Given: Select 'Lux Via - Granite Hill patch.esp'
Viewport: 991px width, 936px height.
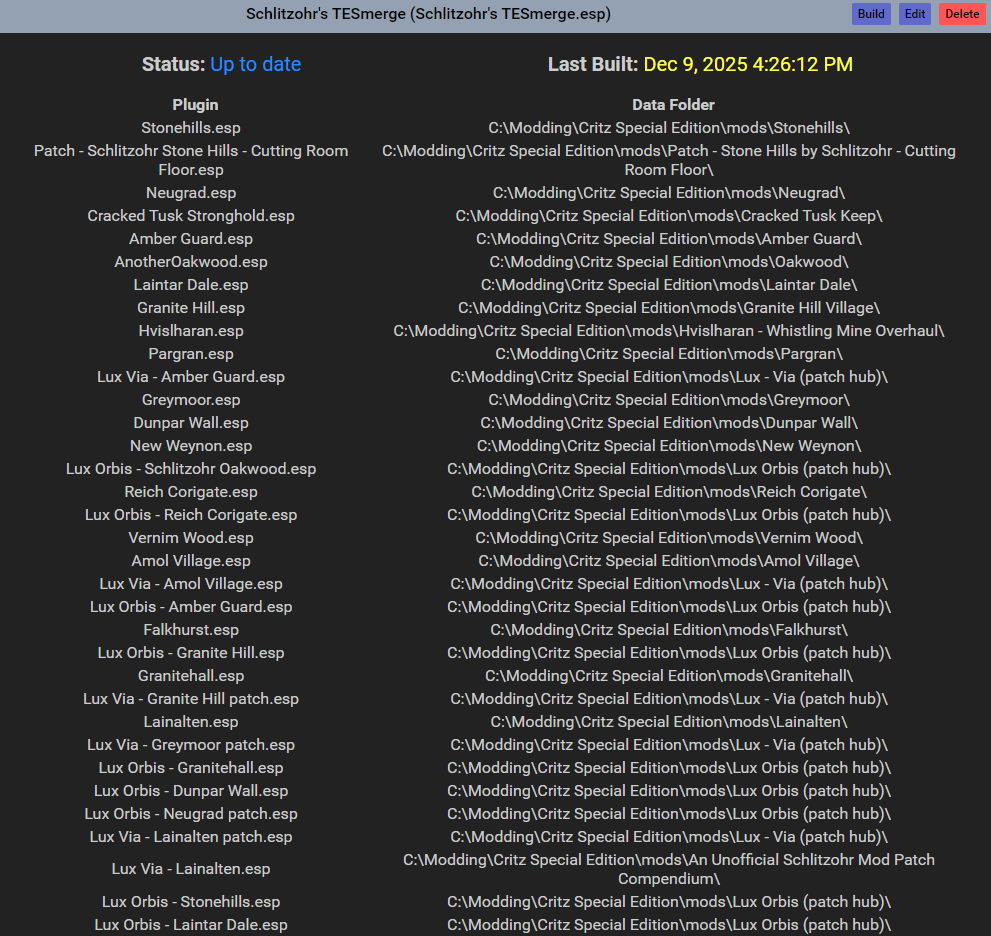Looking at the screenshot, I should [191, 699].
